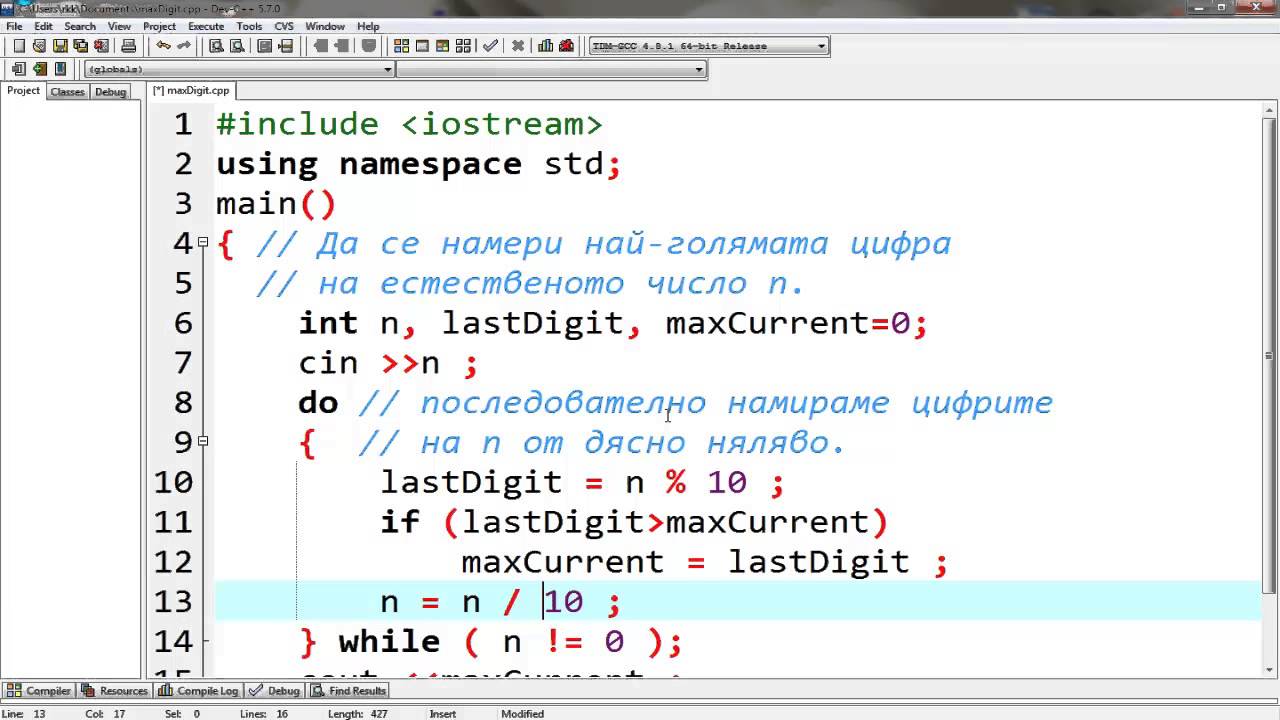The image size is (1280, 720).
Task: Save the file with the floppy icon
Action: 60,46
